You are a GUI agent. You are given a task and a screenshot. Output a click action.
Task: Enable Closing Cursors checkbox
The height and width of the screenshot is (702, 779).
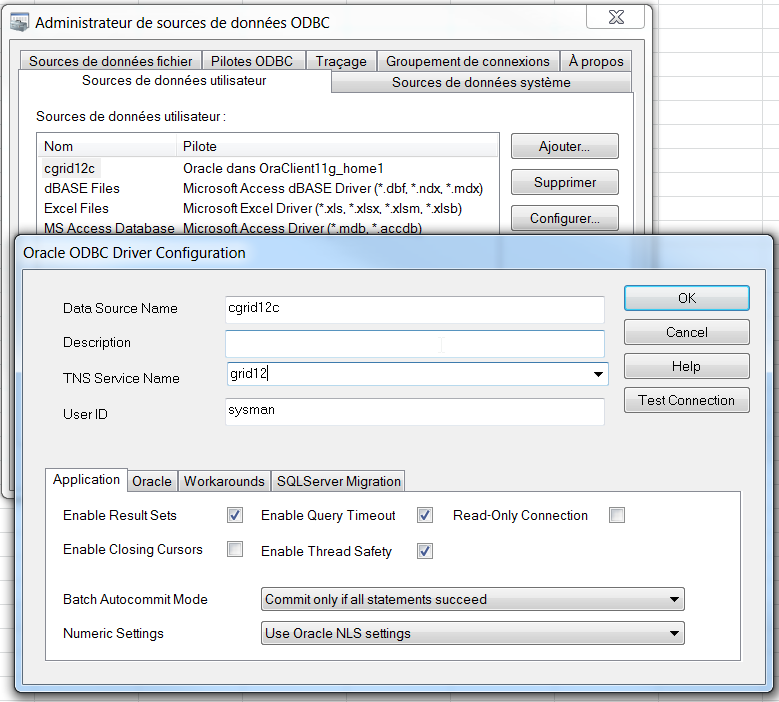(x=235, y=549)
